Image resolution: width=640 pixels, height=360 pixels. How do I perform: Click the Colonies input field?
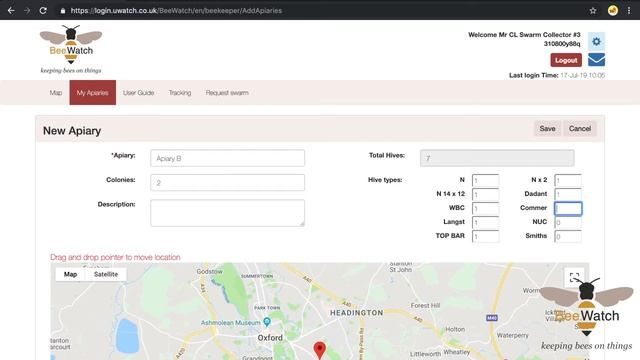coord(227,182)
